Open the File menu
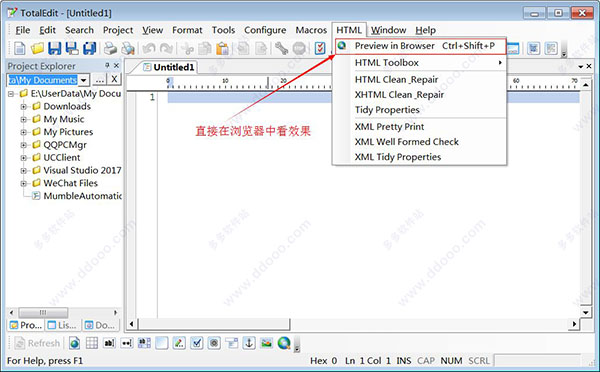This screenshot has width=600, height=372. [23, 30]
